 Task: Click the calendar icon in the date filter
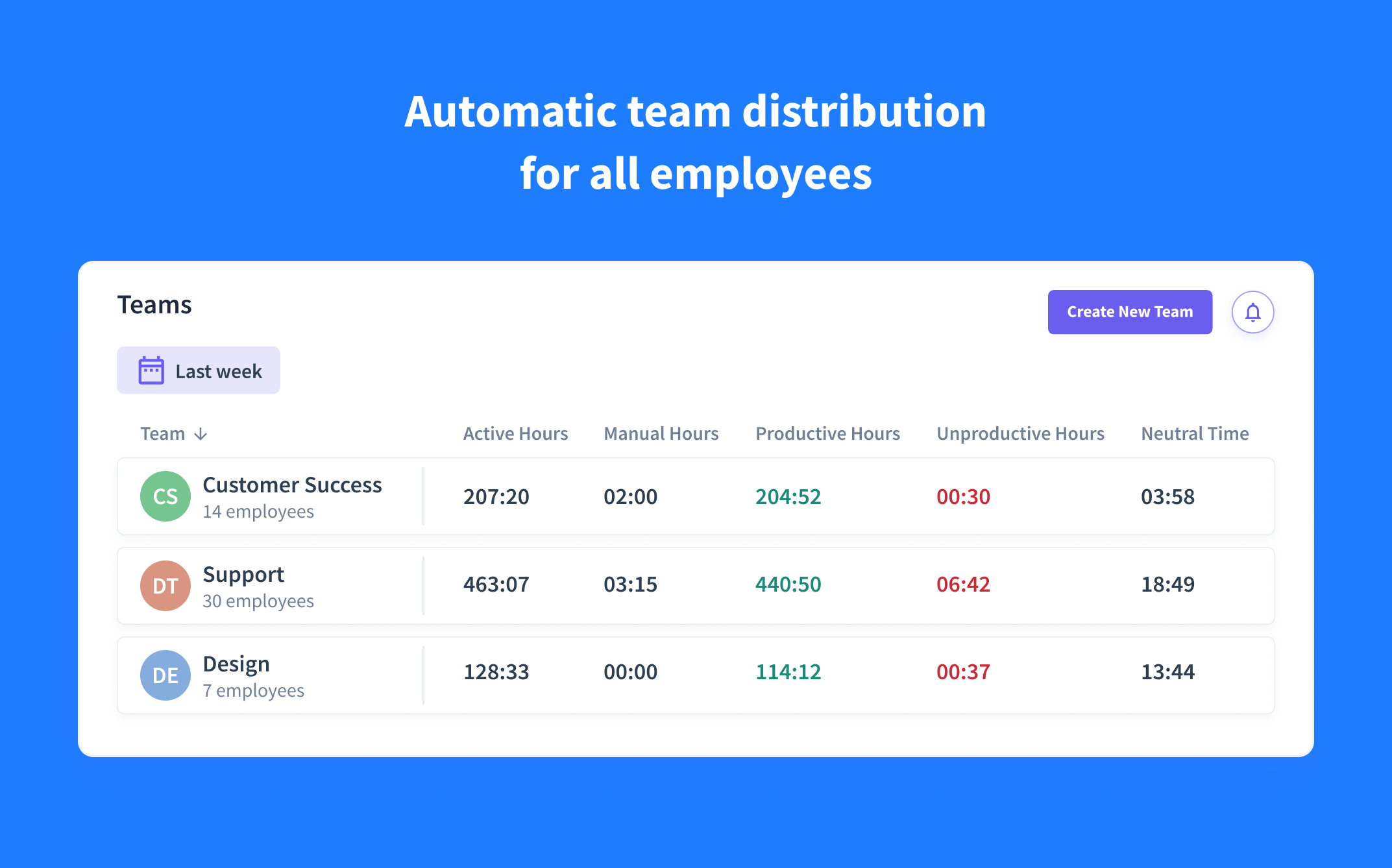click(151, 370)
